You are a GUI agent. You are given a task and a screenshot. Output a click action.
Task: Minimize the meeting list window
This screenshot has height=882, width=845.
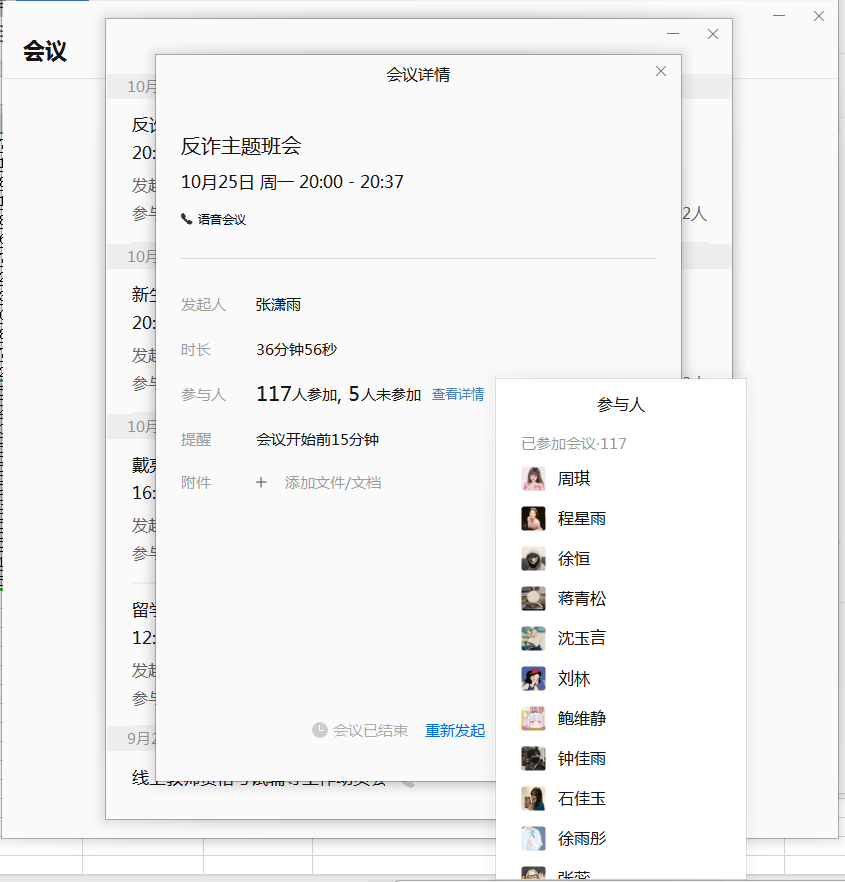click(x=673, y=34)
